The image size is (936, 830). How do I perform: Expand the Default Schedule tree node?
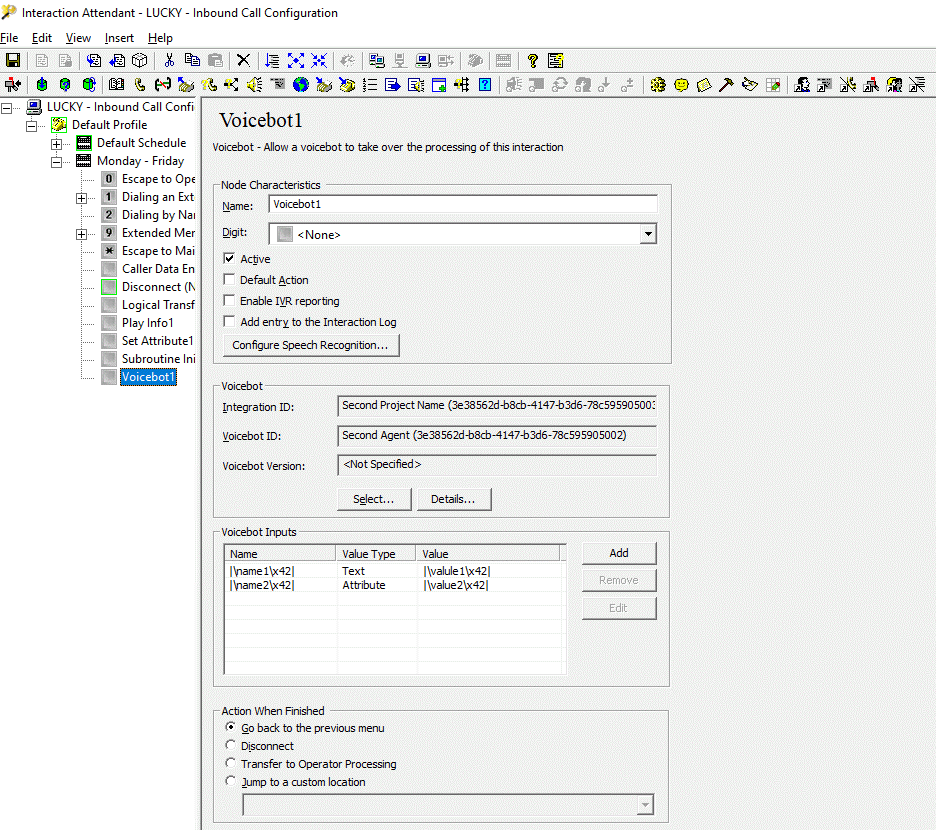pos(56,143)
